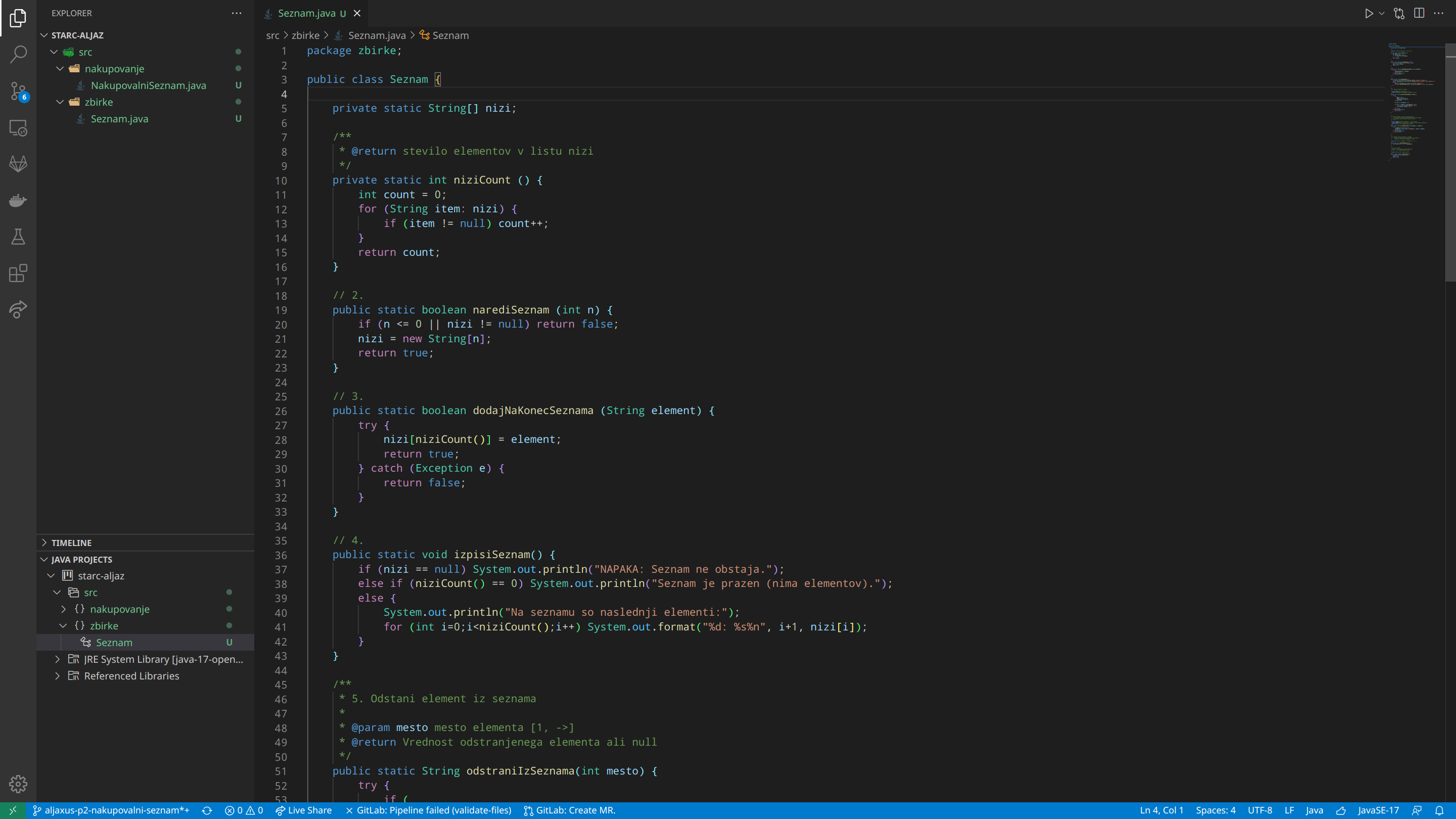Open the Manage settings gear
Screen dimensions: 1456x819
(18, 784)
